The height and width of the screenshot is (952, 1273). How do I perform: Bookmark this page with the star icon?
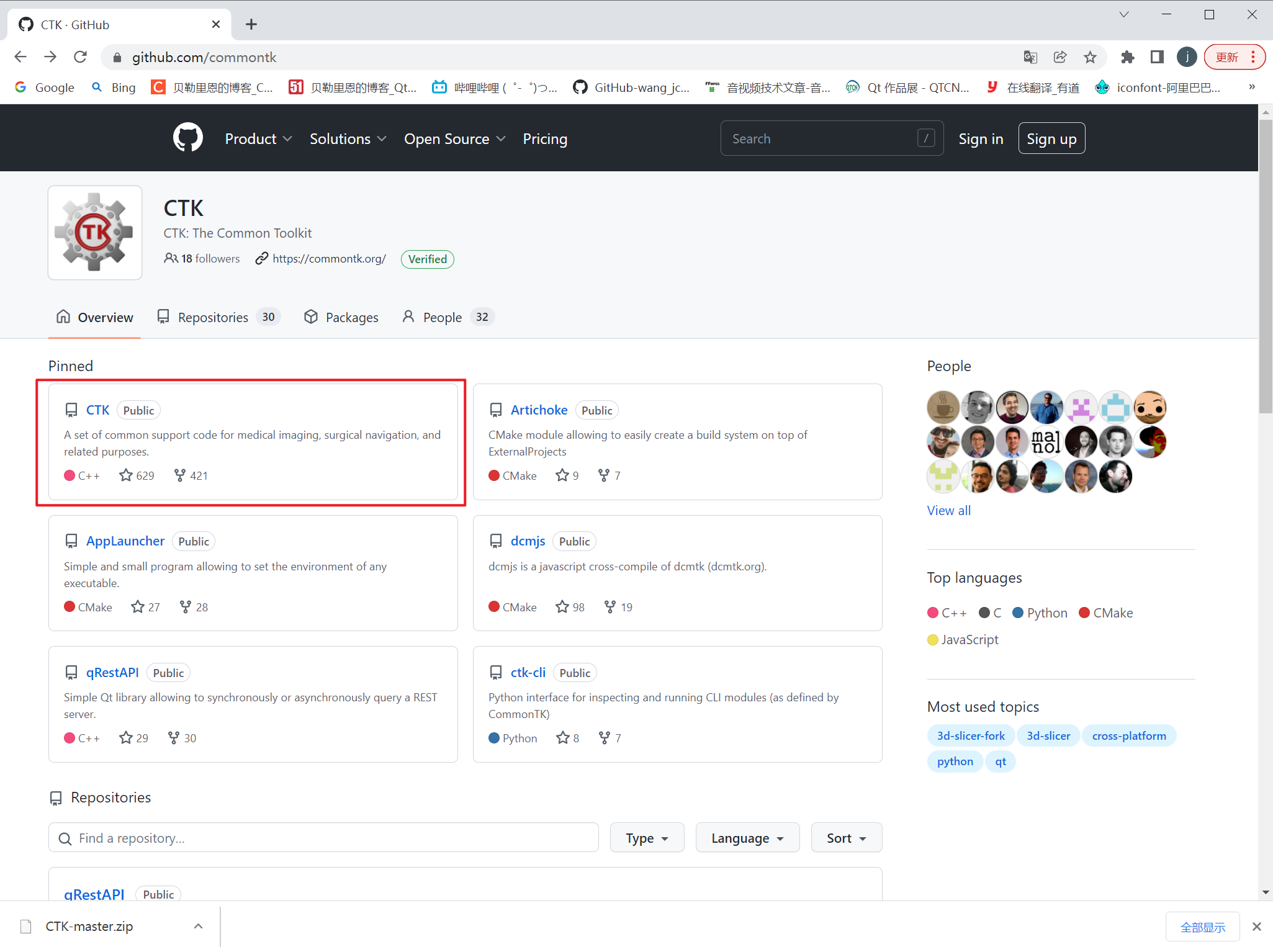point(1090,57)
